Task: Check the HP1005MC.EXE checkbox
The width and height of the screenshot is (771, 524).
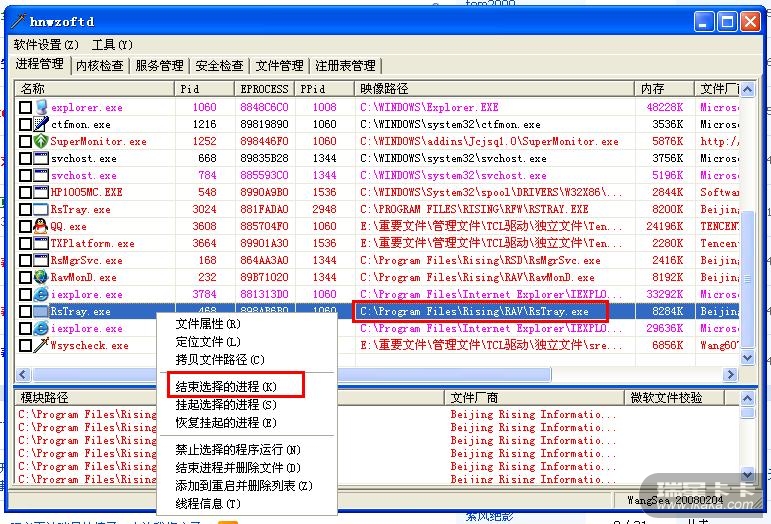Action: (26, 192)
